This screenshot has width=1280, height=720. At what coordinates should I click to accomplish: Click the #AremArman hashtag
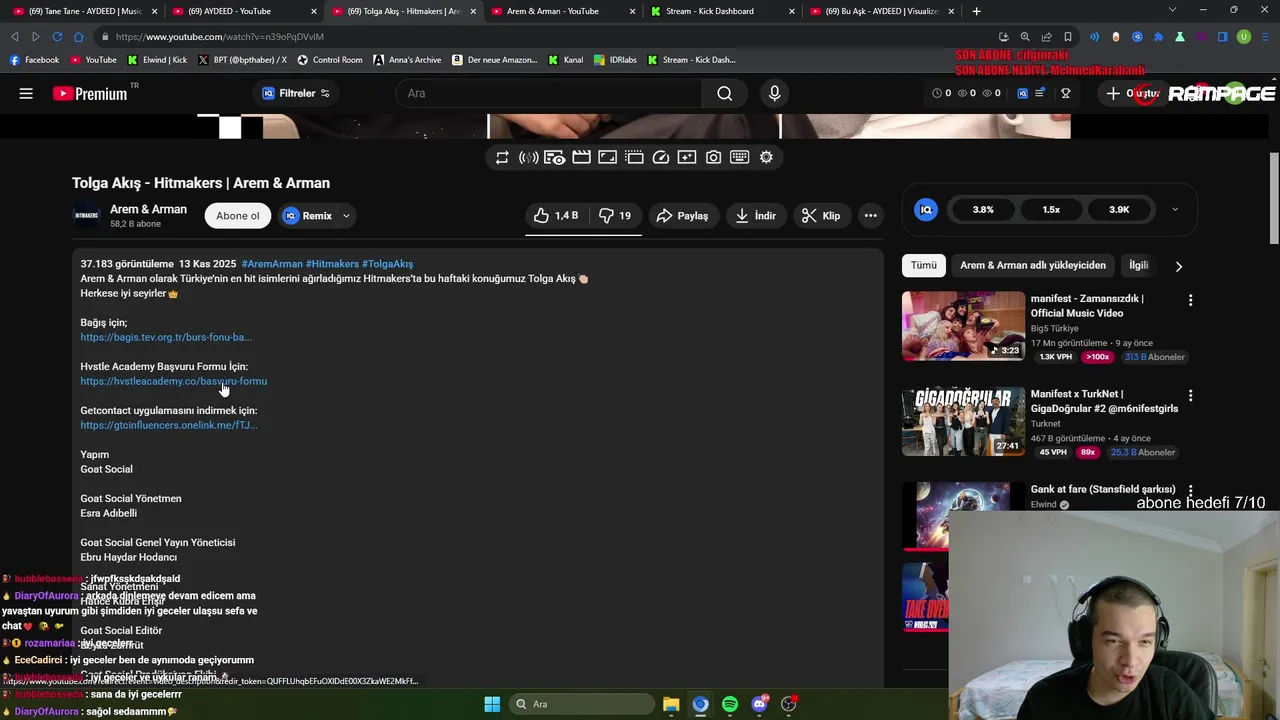coord(272,264)
